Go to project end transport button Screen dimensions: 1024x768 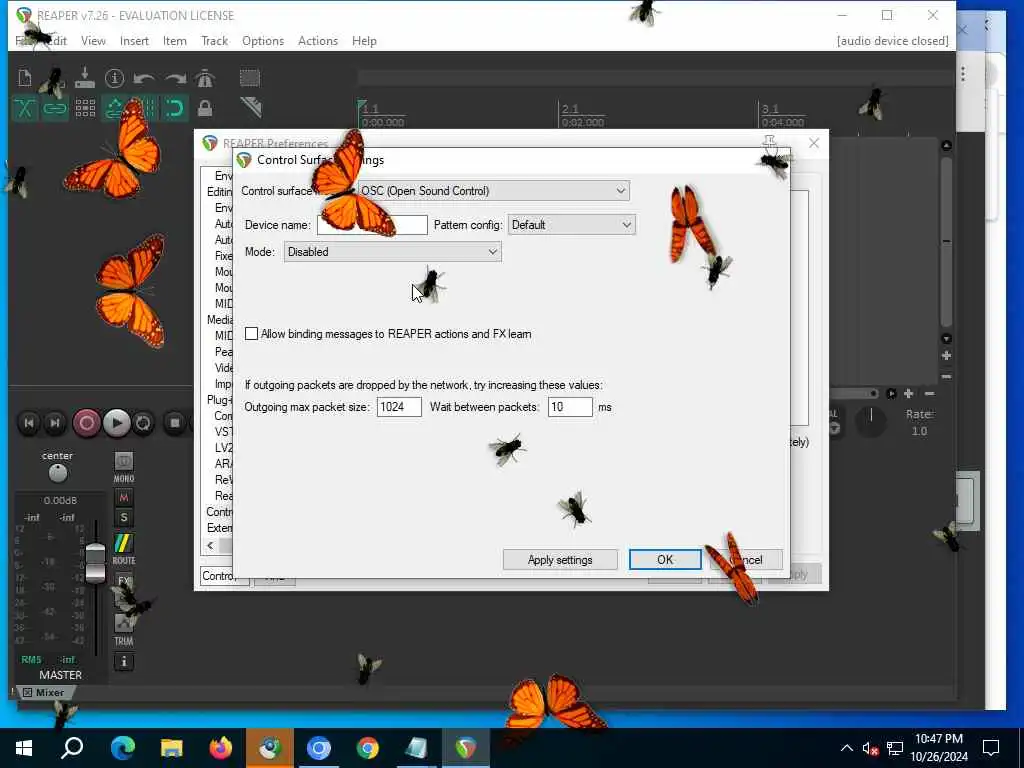click(x=55, y=423)
